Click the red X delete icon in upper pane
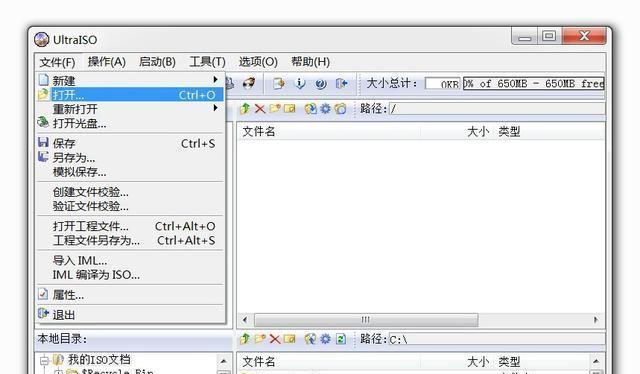Viewport: 640px width, 374px height. click(260, 109)
